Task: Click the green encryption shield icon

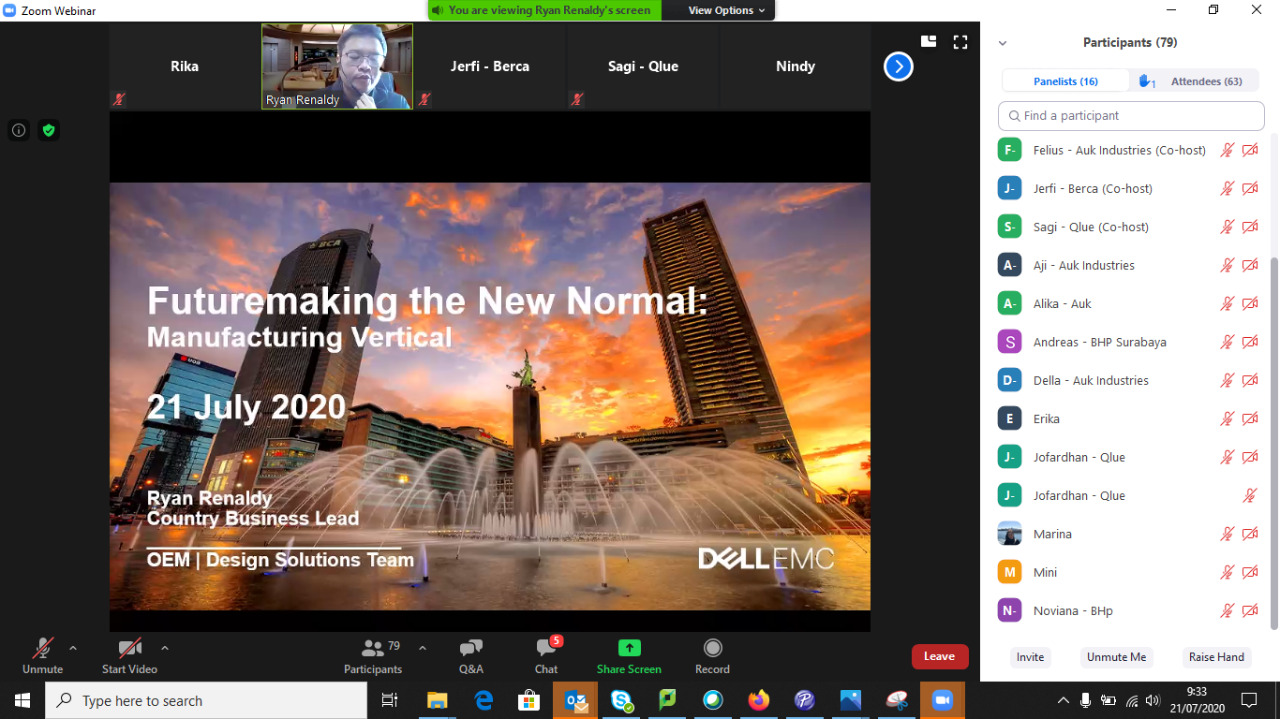Action: [x=48, y=130]
